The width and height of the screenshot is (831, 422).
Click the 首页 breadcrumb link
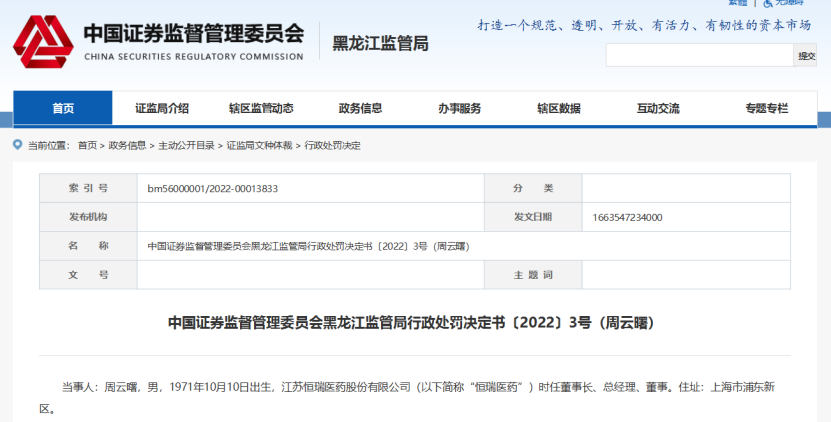(87, 145)
